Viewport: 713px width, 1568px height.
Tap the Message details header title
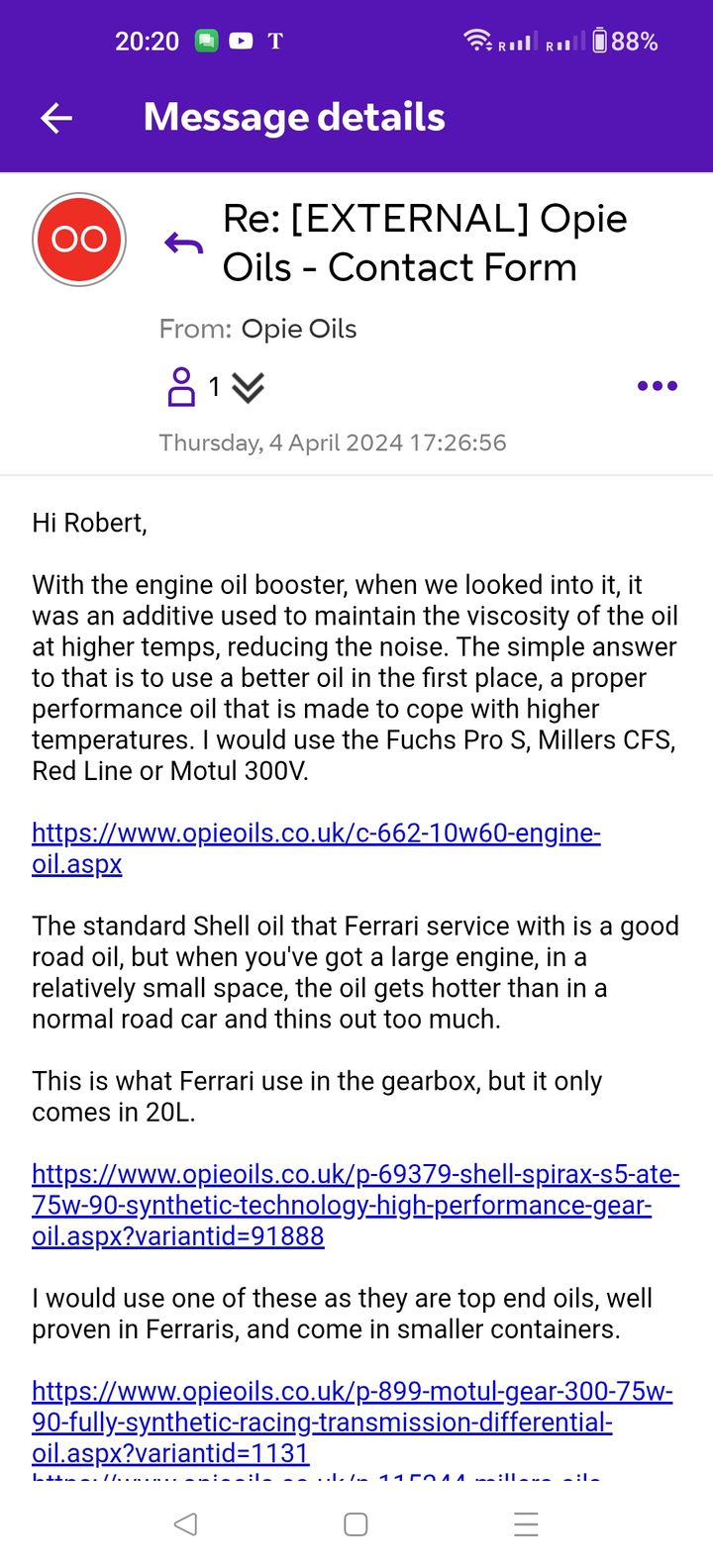click(x=294, y=118)
